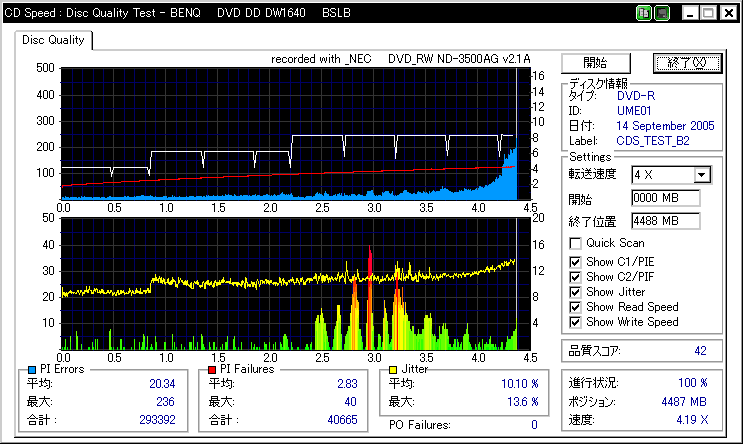Image resolution: width=743 pixels, height=444 pixels.
Task: Toggle the Show C2/PIF checkbox
Action: 575,277
